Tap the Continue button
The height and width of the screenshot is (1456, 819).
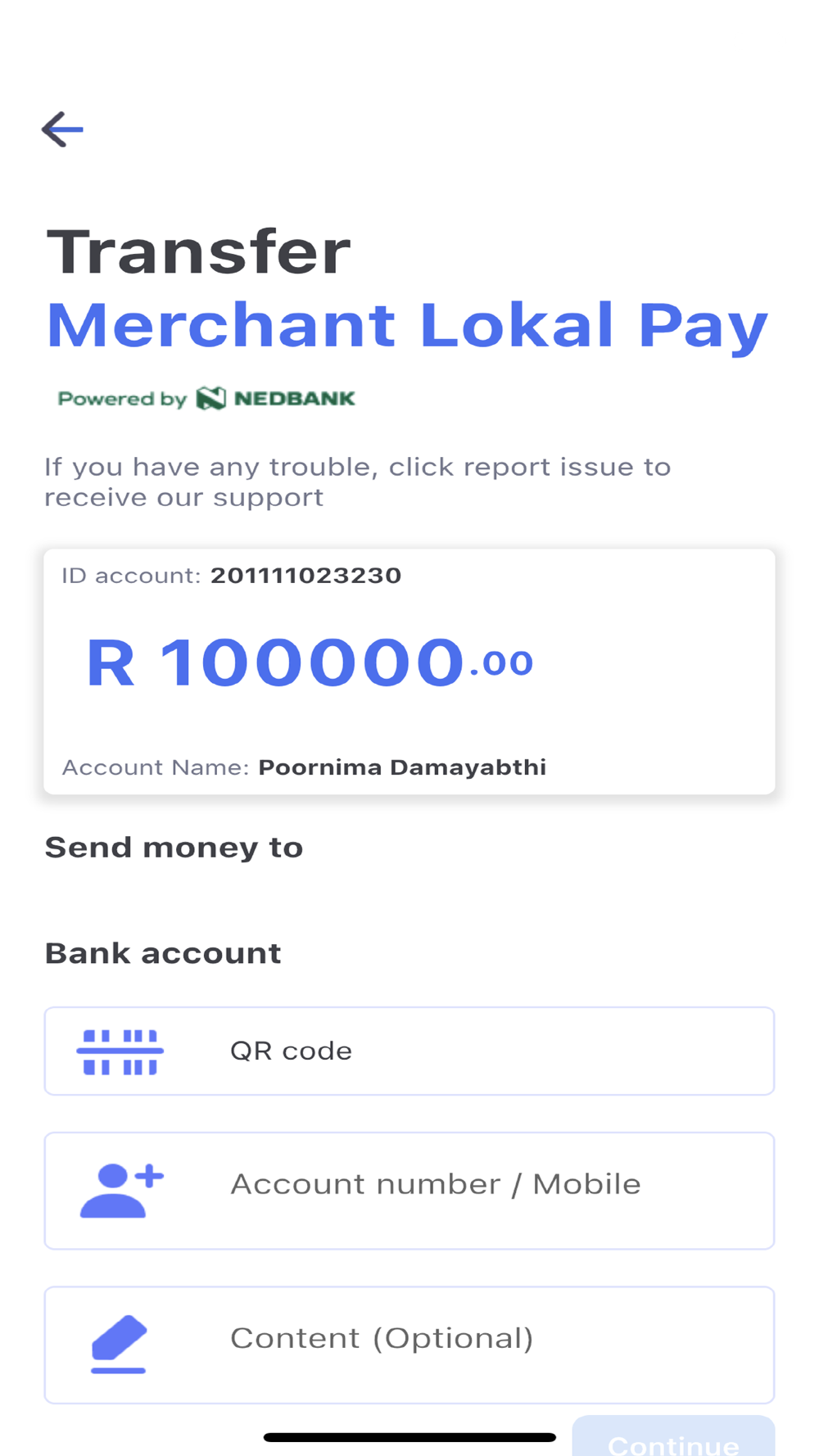coord(673,1436)
